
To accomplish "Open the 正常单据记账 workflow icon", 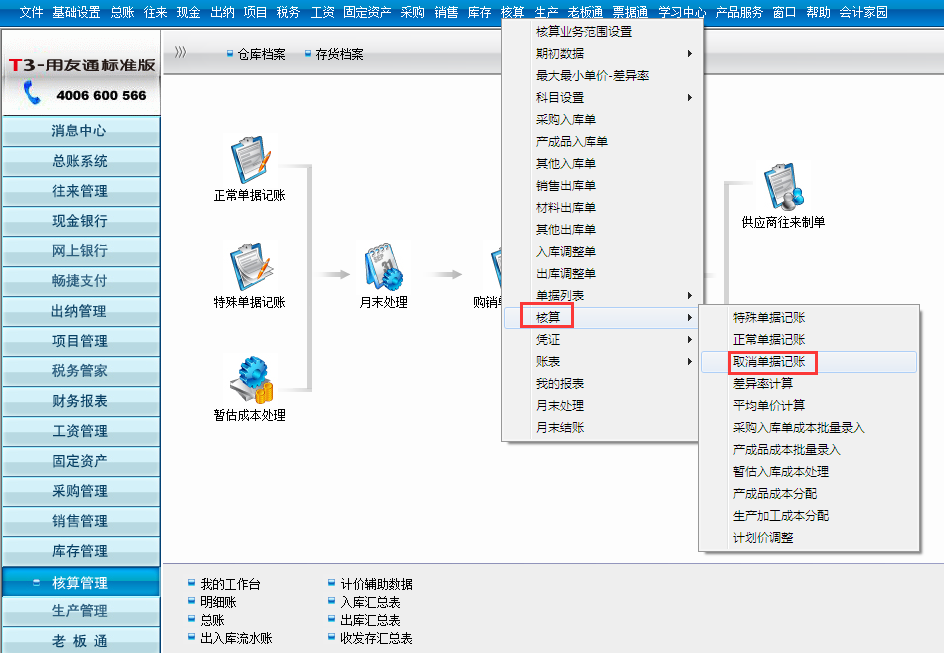I will pos(249,159).
